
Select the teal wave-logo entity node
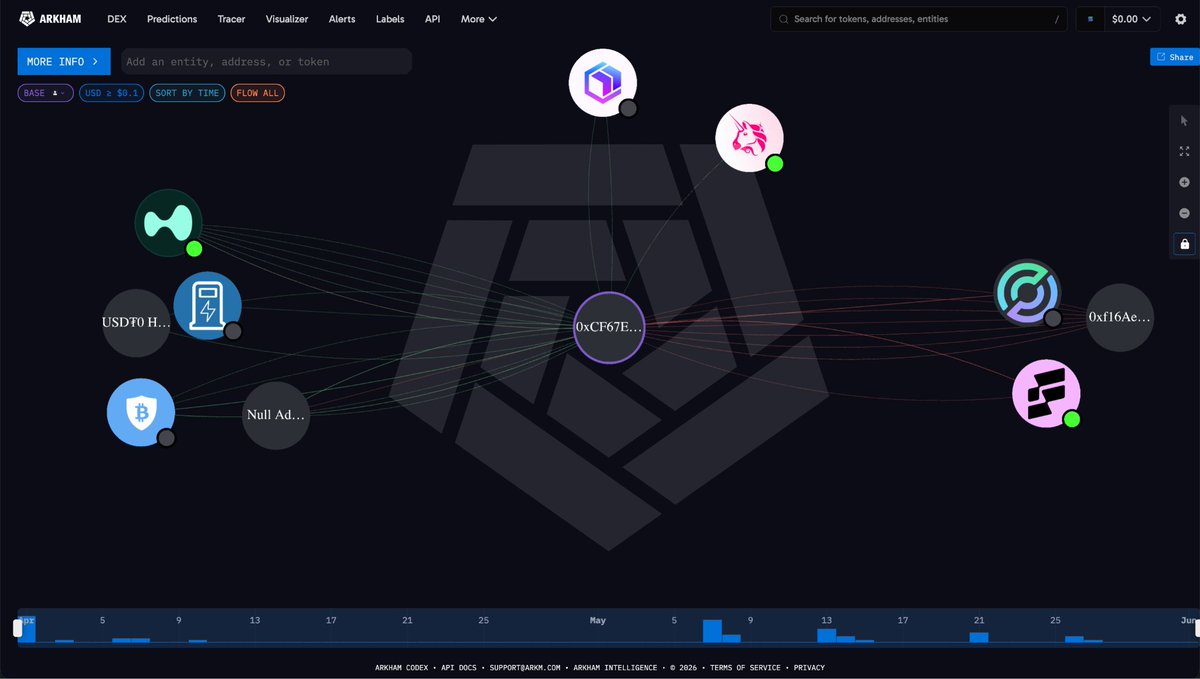coord(169,223)
